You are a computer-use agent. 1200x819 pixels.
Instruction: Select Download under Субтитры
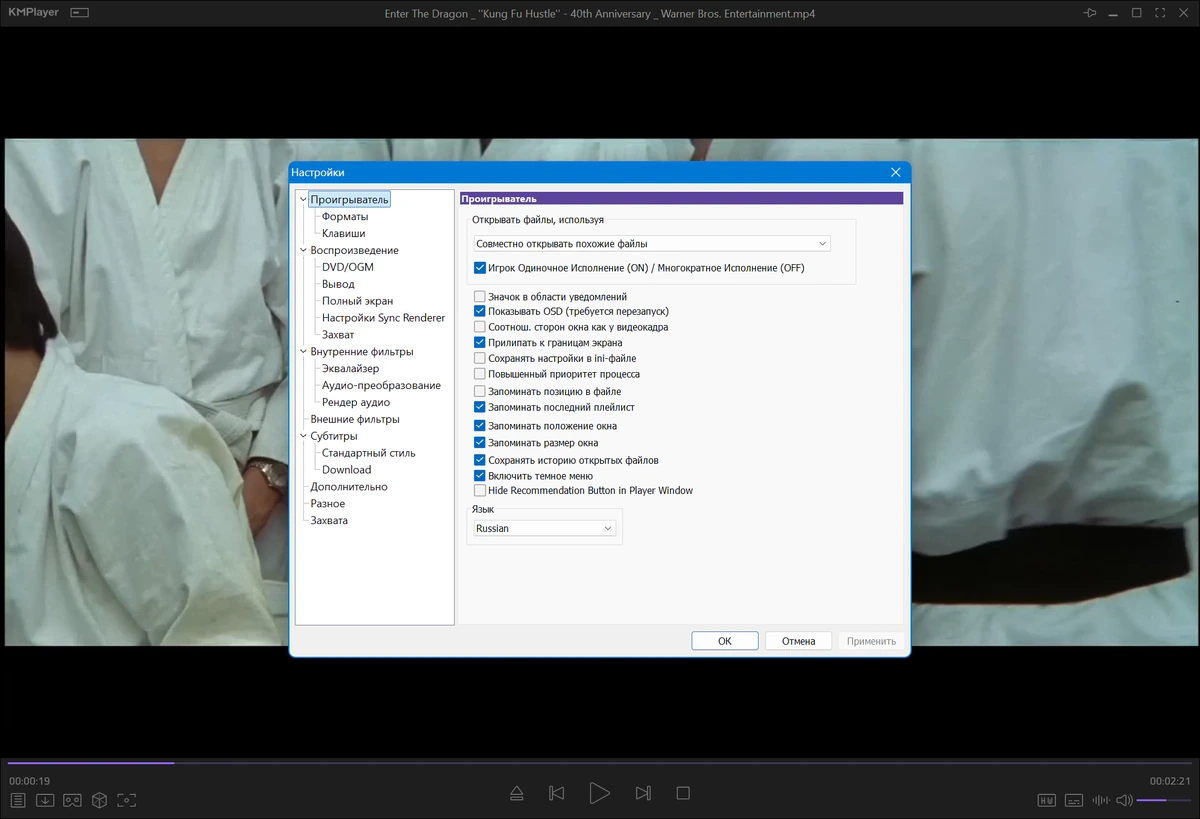346,470
